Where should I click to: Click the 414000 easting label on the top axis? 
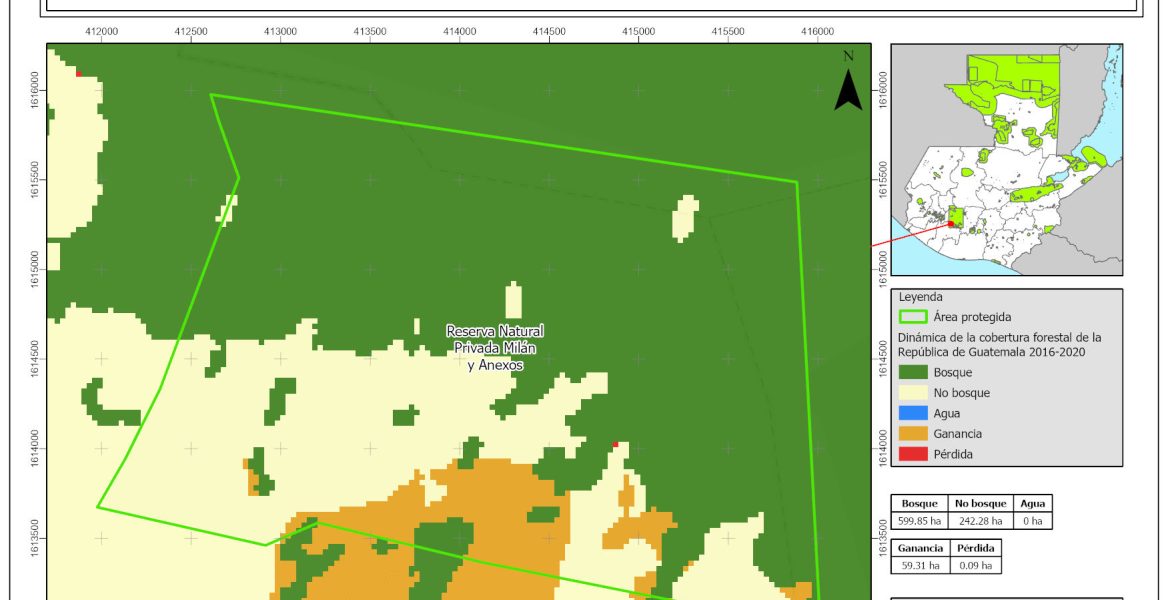(459, 32)
